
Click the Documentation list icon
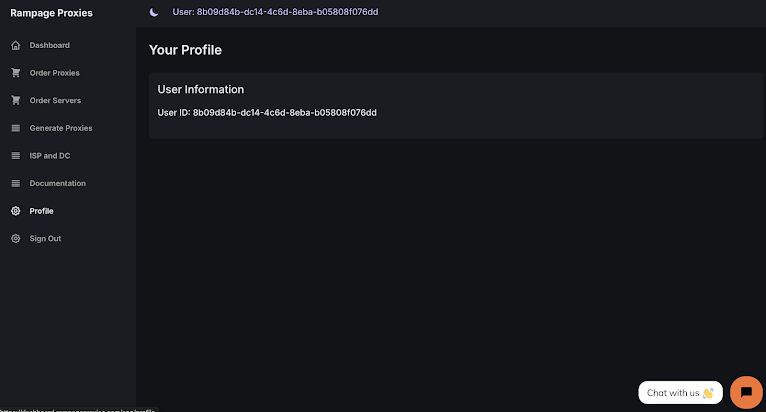tap(15, 184)
